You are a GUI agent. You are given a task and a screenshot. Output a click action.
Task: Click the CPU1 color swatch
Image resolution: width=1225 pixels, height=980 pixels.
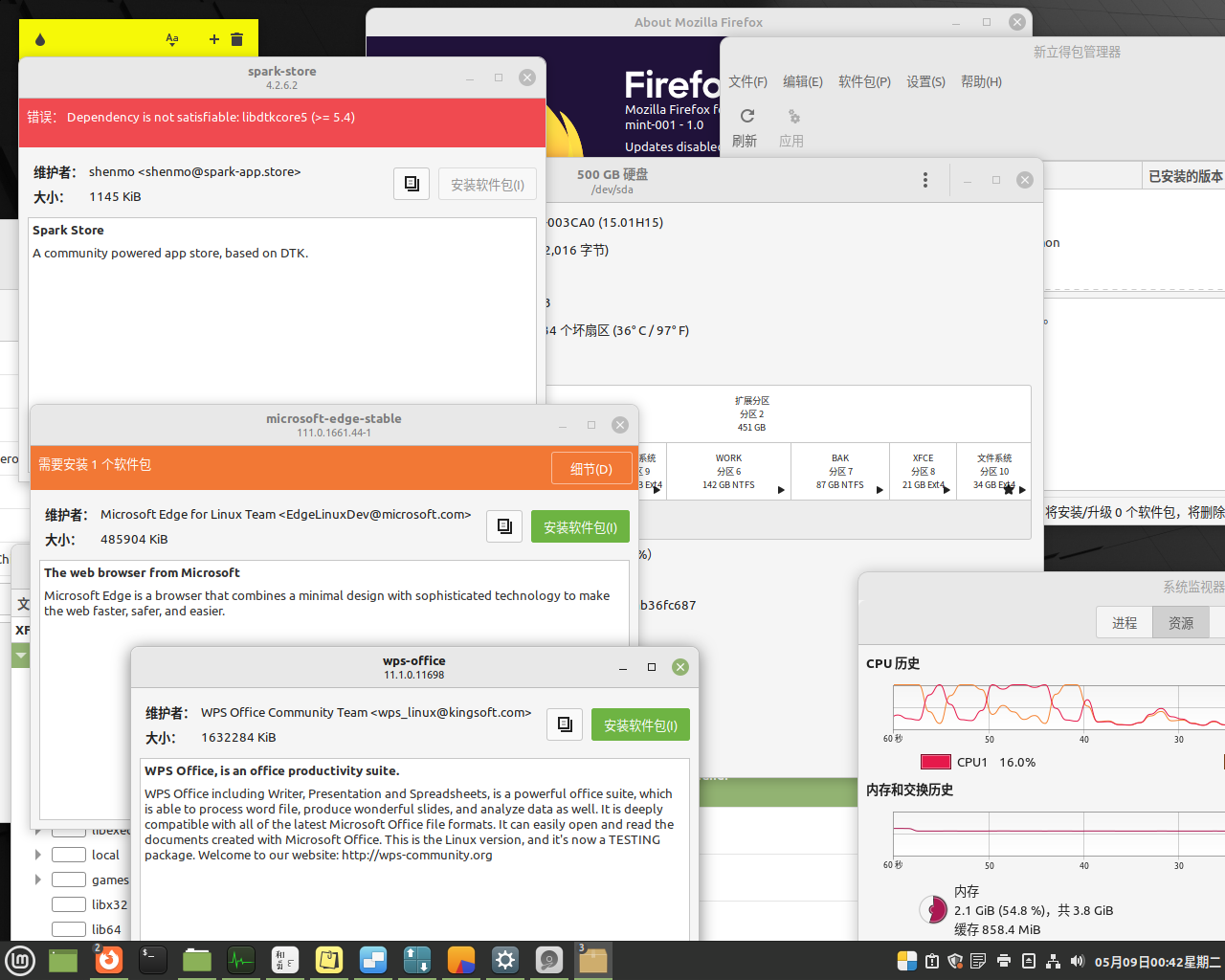[x=935, y=762]
